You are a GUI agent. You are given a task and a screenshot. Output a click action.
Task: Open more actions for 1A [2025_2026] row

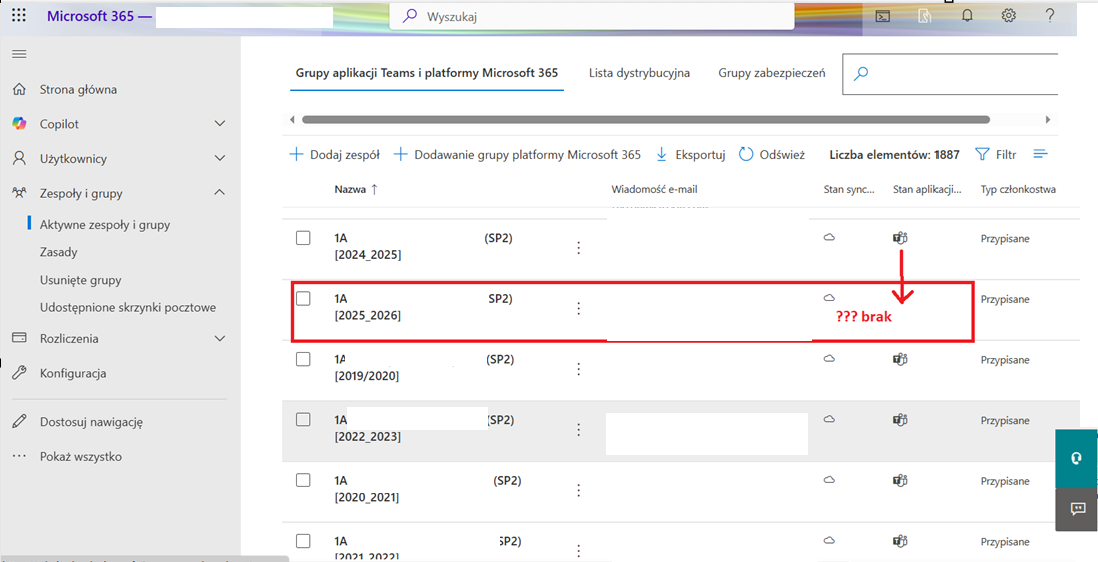click(578, 308)
